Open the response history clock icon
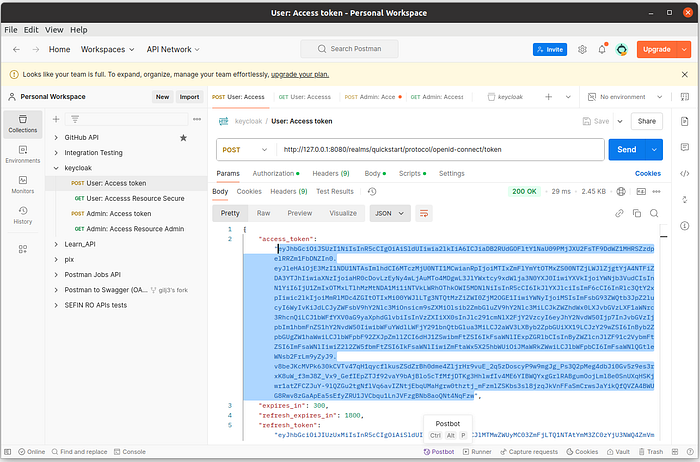Screen dimensions: 700x462 click(371, 191)
